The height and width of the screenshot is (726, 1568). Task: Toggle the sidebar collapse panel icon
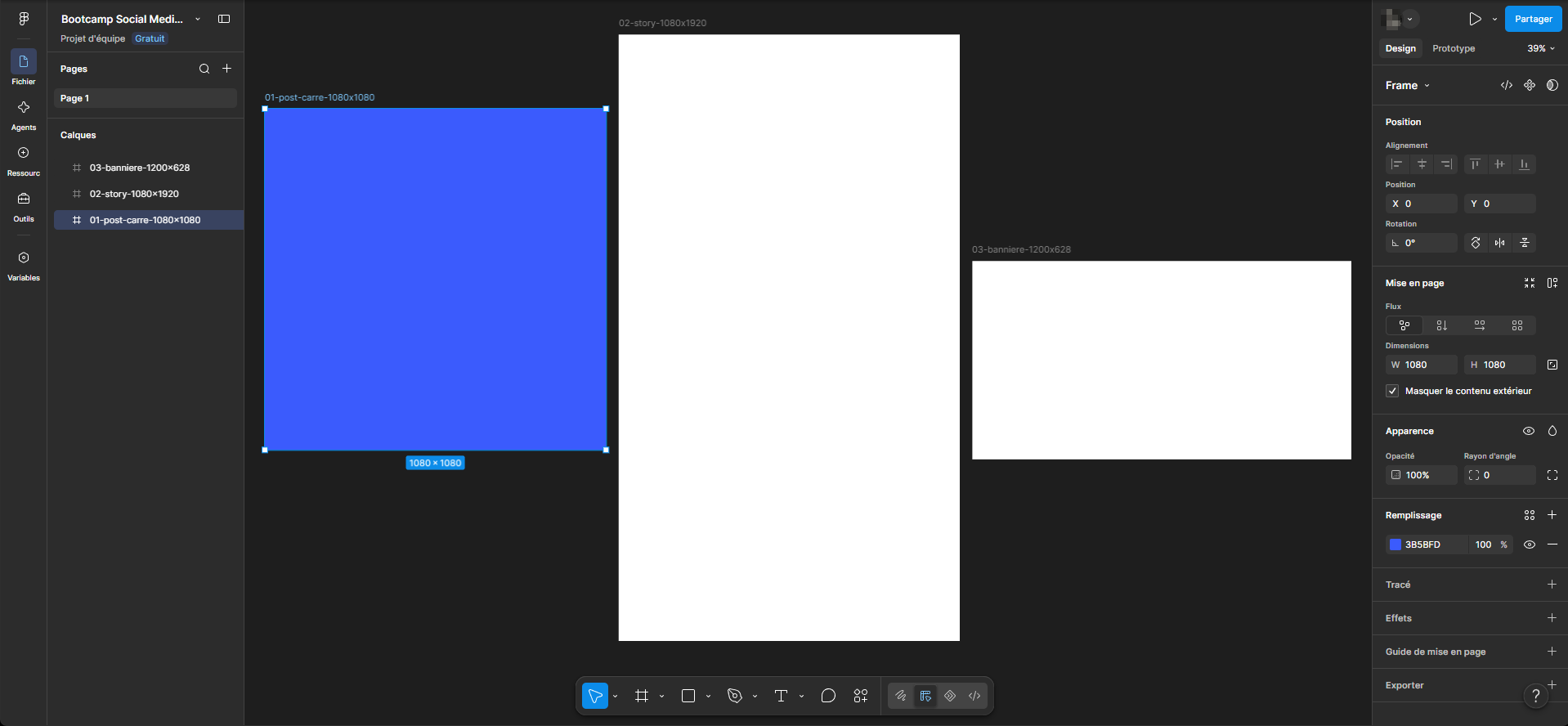(x=224, y=19)
